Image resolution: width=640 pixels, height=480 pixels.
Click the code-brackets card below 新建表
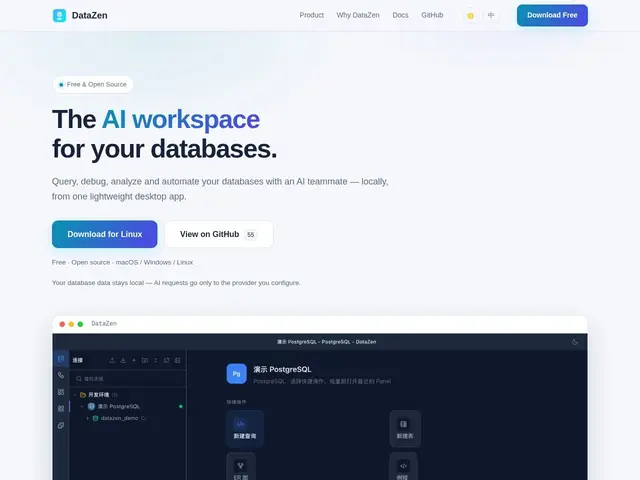403,467
